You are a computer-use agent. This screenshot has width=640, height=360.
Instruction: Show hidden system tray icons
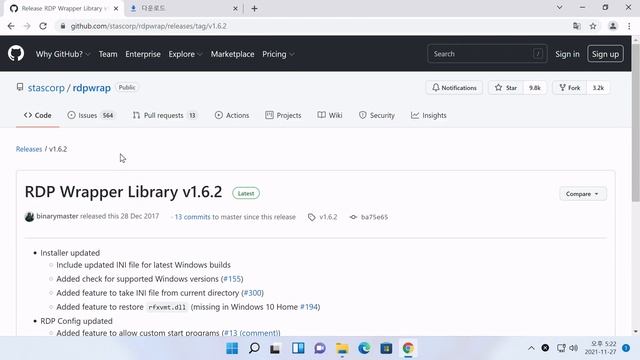[x=531, y=348]
